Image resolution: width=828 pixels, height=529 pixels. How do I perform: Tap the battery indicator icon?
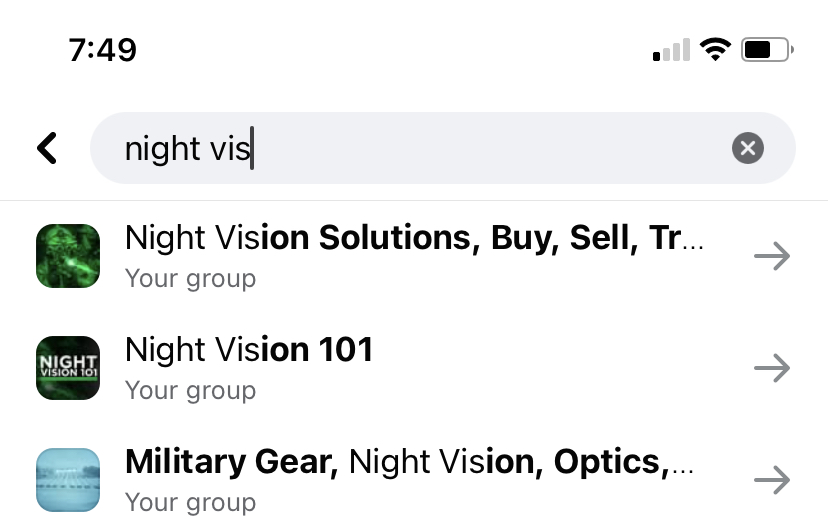point(767,50)
